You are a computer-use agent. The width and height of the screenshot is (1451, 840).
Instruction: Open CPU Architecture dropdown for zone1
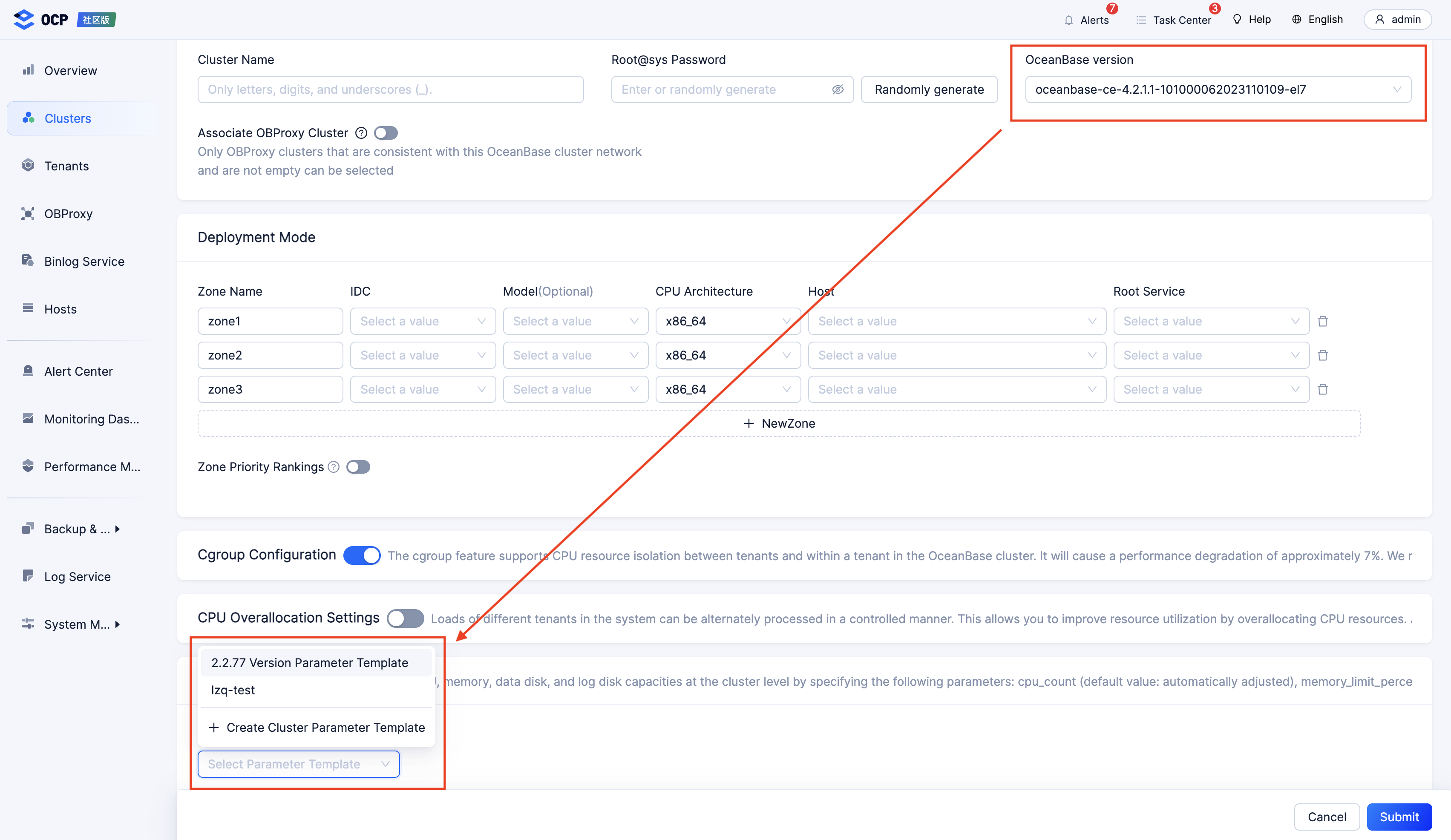coord(728,321)
